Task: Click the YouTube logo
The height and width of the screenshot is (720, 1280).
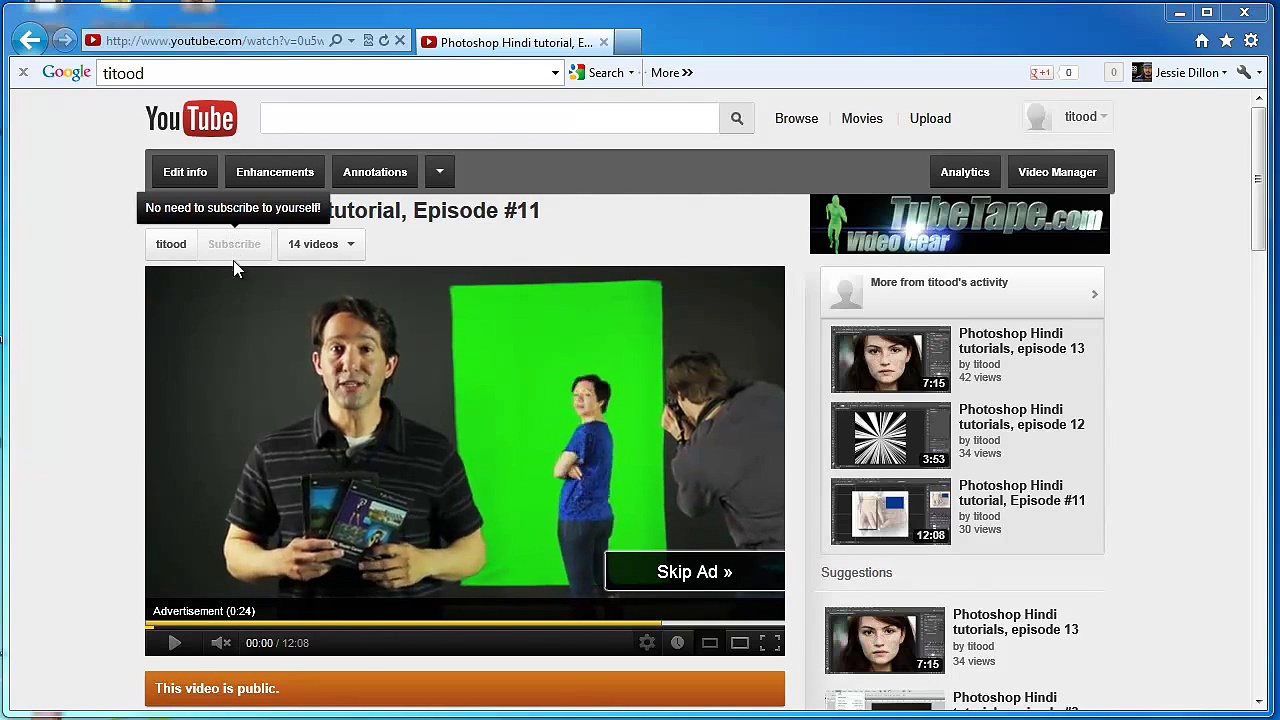Action: [x=191, y=118]
